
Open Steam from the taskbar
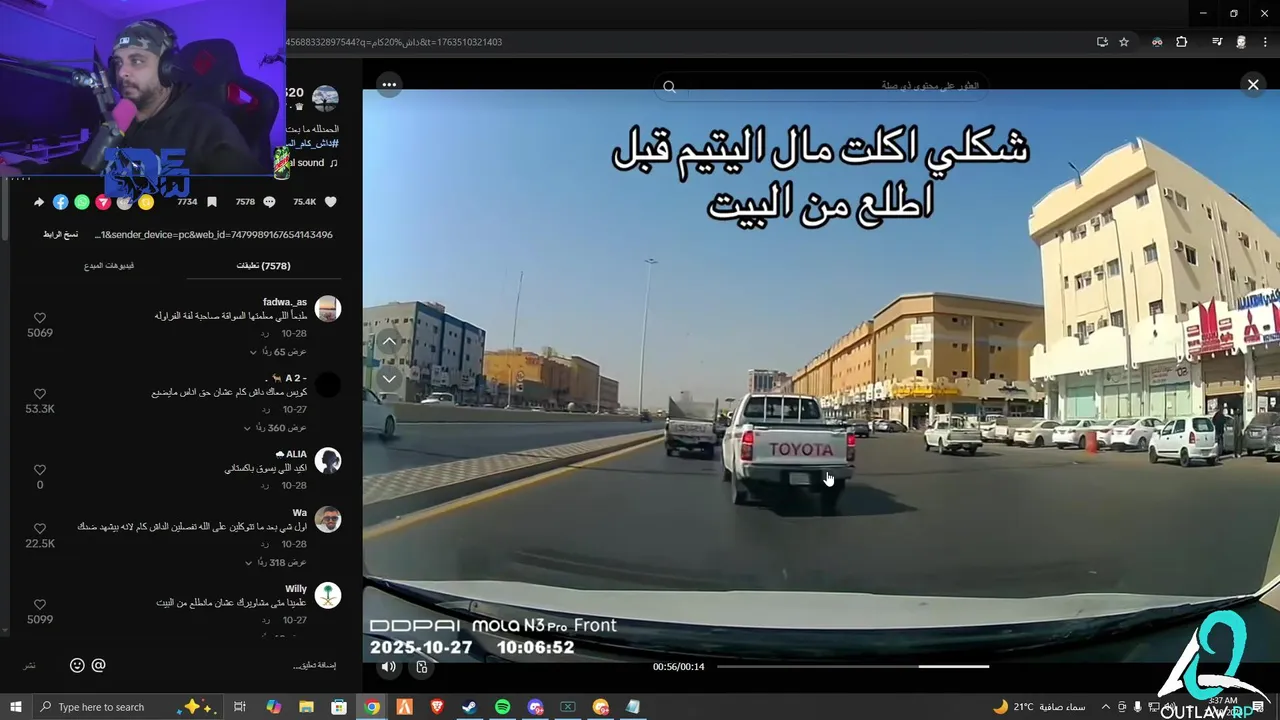(x=469, y=707)
